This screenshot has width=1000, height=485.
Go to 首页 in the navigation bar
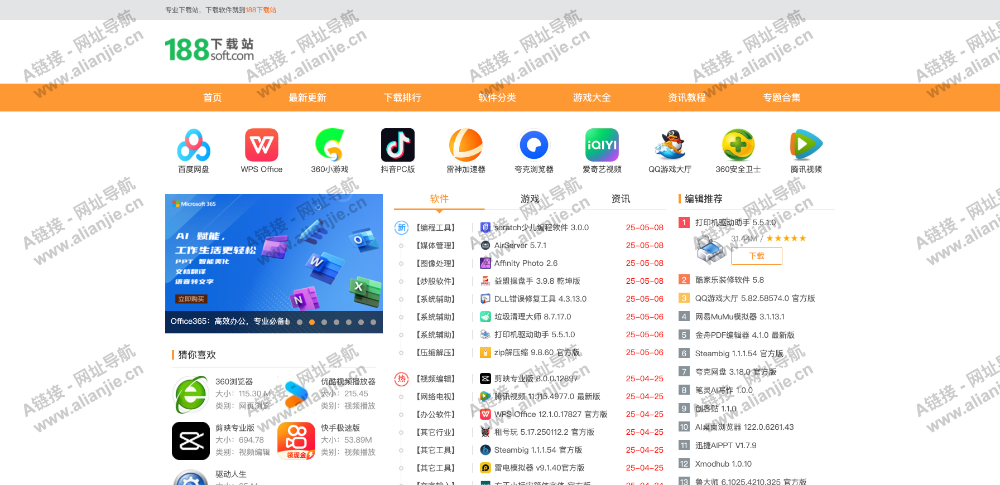point(212,98)
